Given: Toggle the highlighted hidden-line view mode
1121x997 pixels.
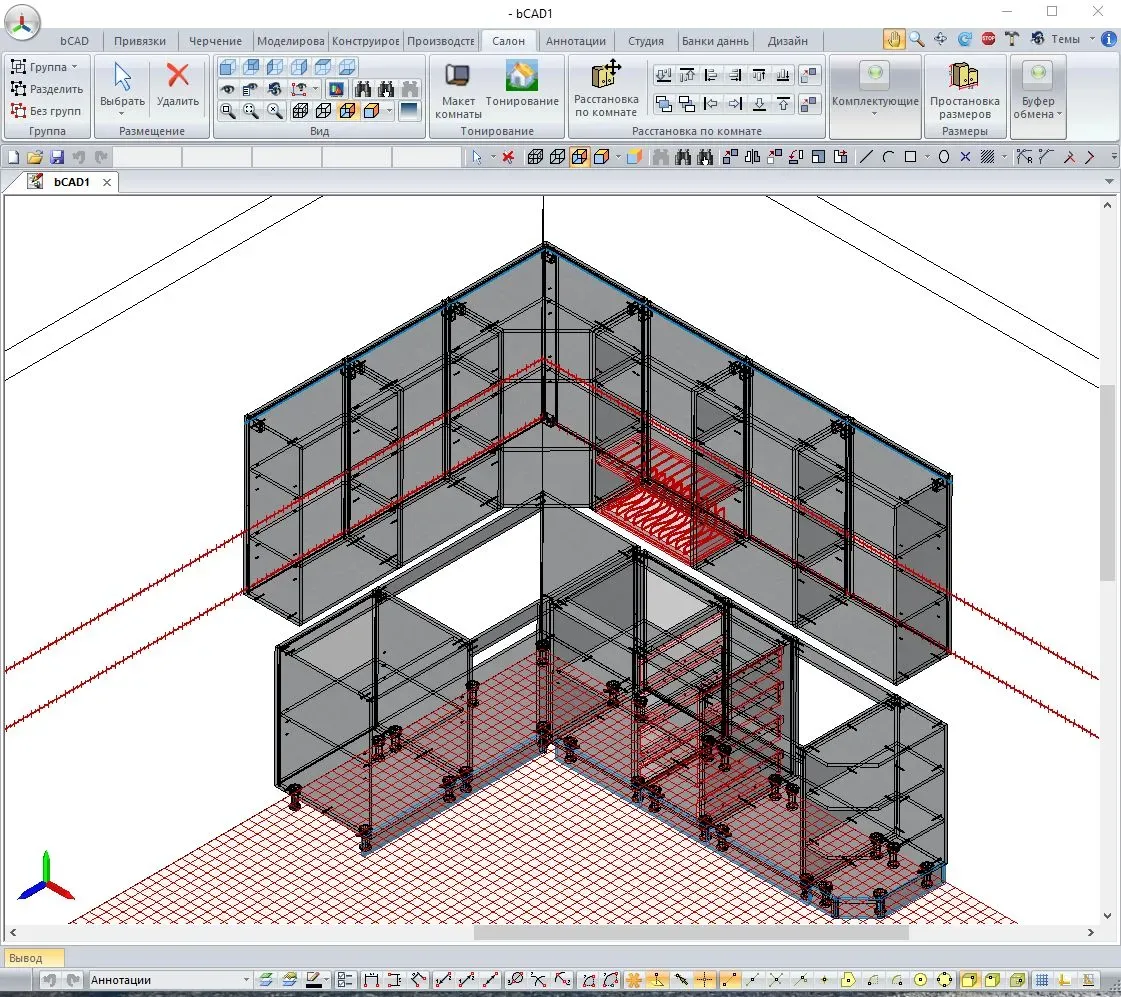Looking at the screenshot, I should 348,111.
